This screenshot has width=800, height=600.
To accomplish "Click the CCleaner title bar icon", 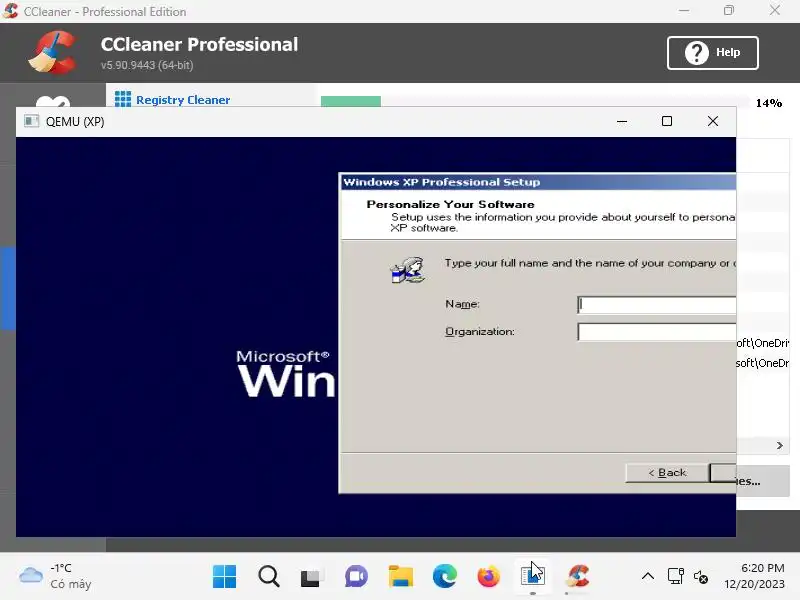I will click(x=10, y=11).
